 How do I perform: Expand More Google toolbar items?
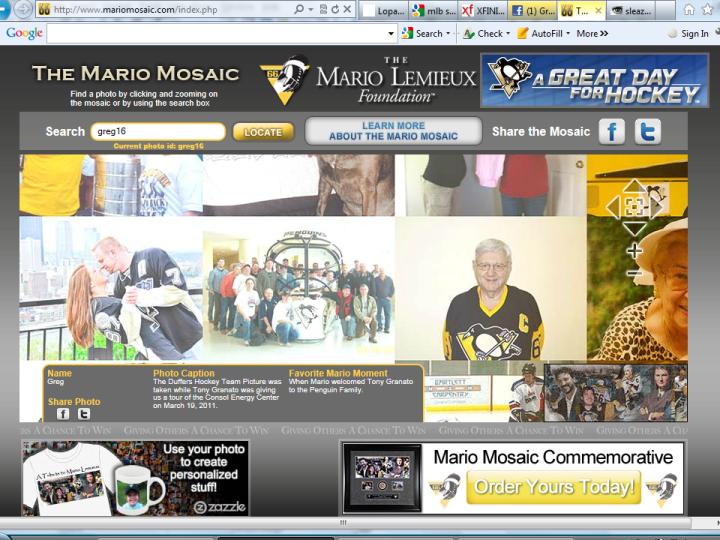pos(592,34)
